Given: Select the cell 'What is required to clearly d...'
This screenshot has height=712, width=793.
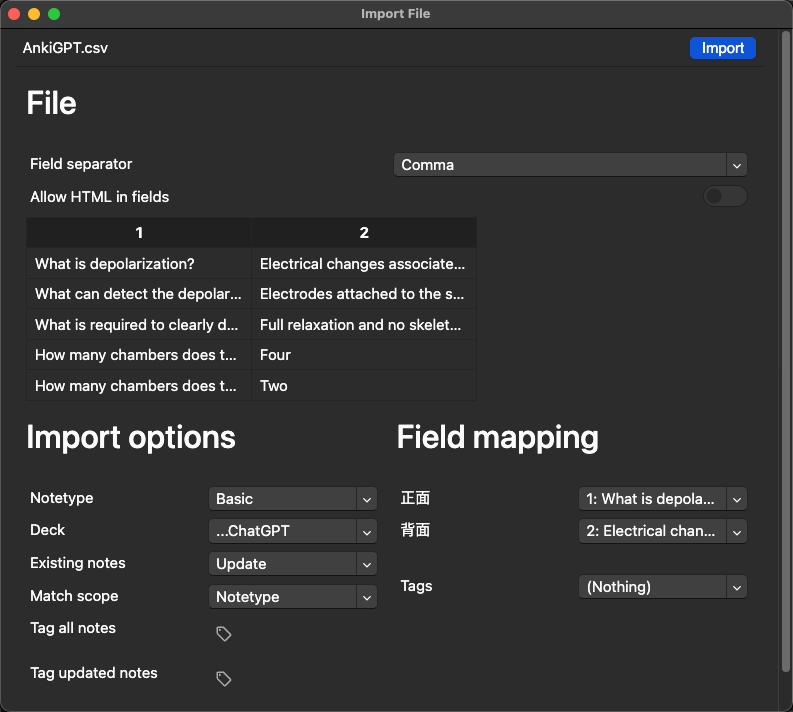Looking at the screenshot, I should pyautogui.click(x=139, y=325).
